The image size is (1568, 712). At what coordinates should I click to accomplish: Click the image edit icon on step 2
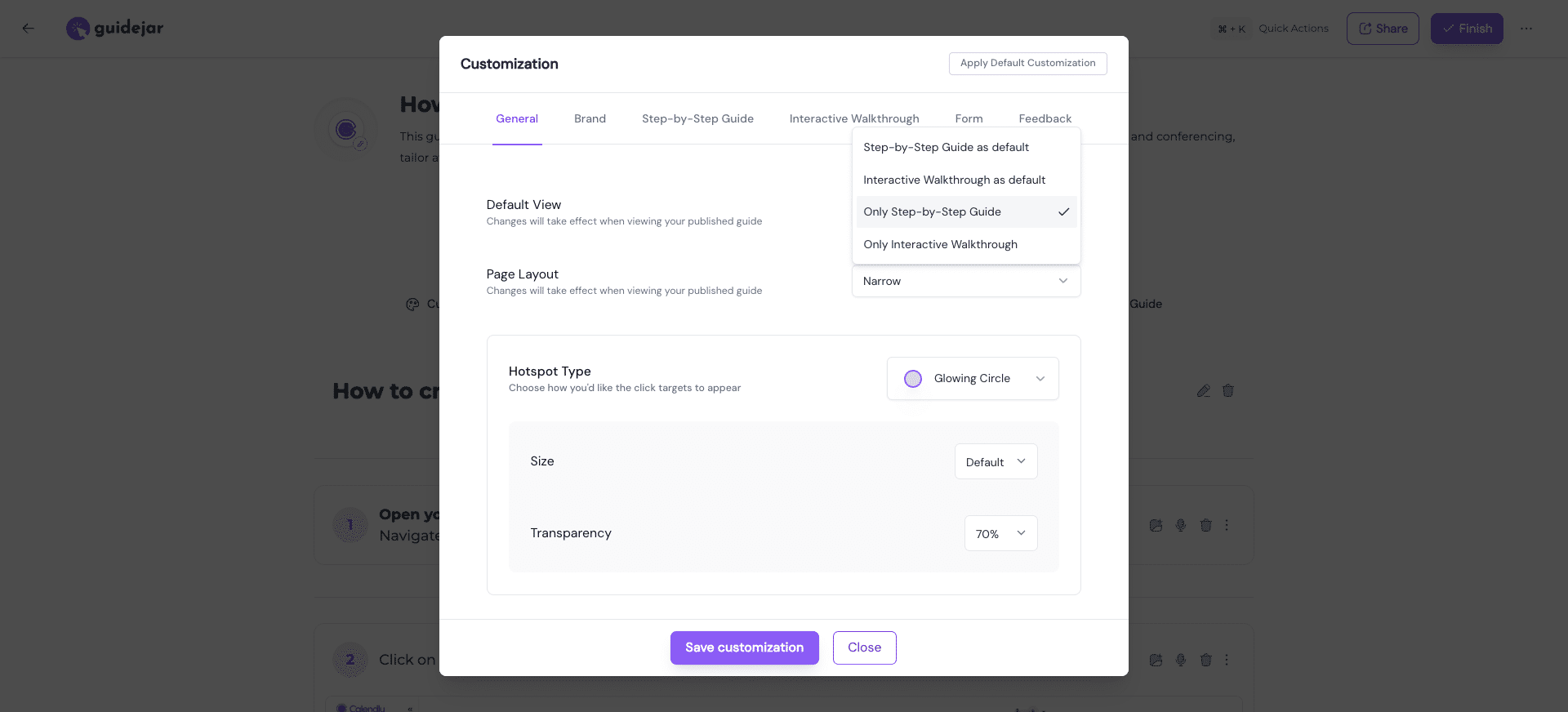1156,660
